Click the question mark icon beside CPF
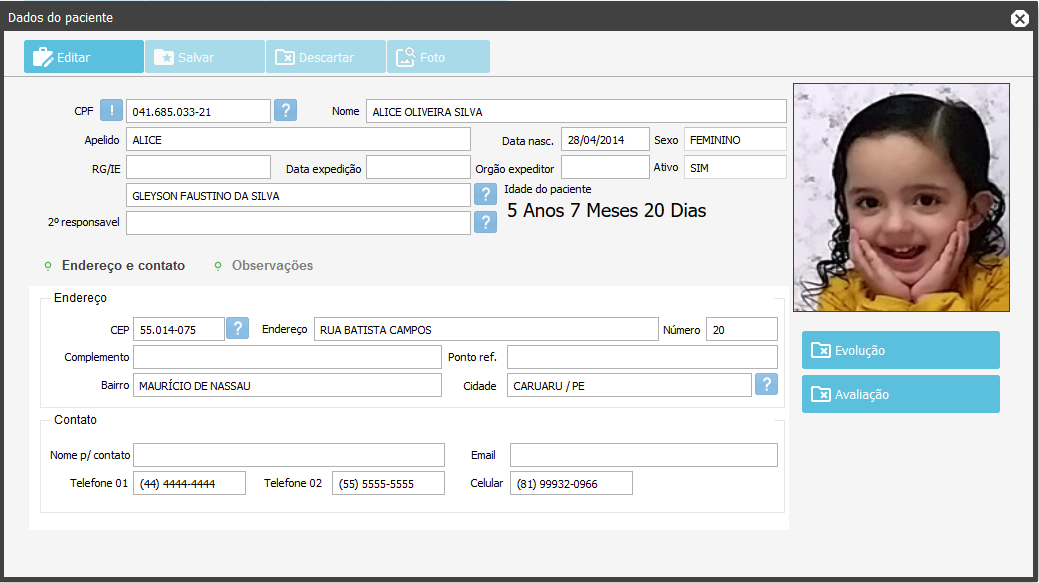 [285, 110]
